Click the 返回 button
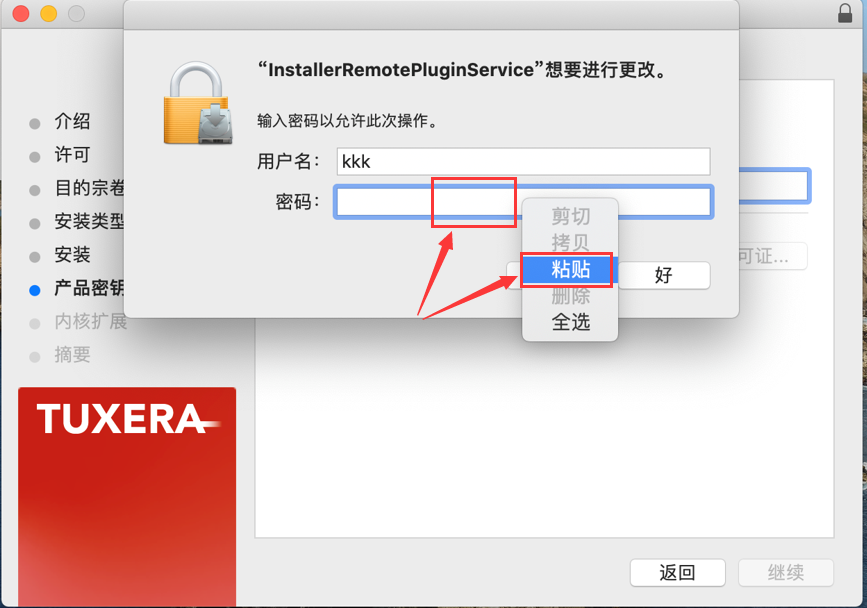The image size is (867, 608). tap(677, 573)
